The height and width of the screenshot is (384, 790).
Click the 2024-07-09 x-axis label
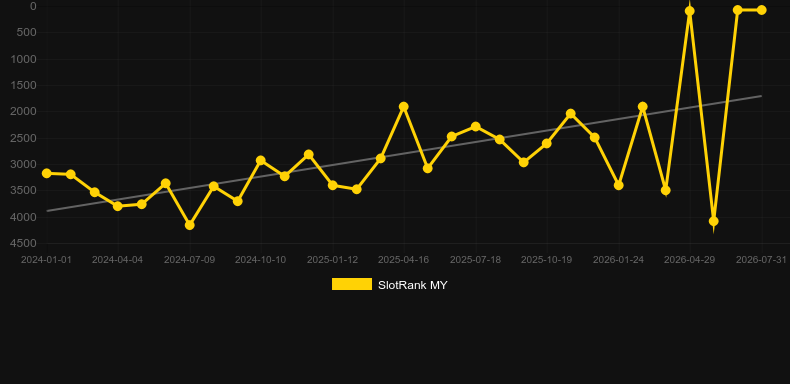189,260
